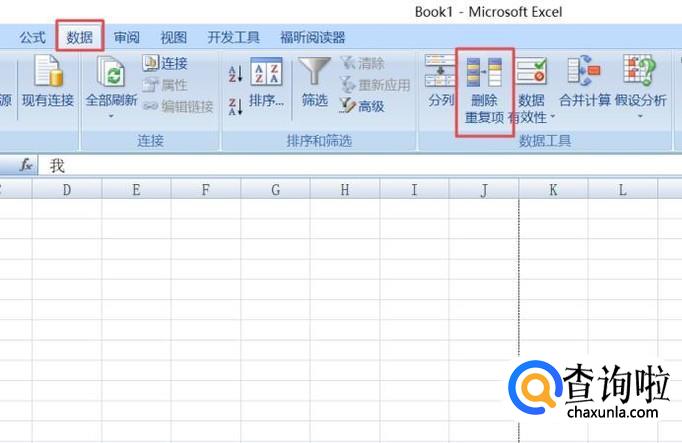Screen dimensions: 682x443
Task: Switch to the 数据 ribbon tab
Action: pyautogui.click(x=80, y=38)
